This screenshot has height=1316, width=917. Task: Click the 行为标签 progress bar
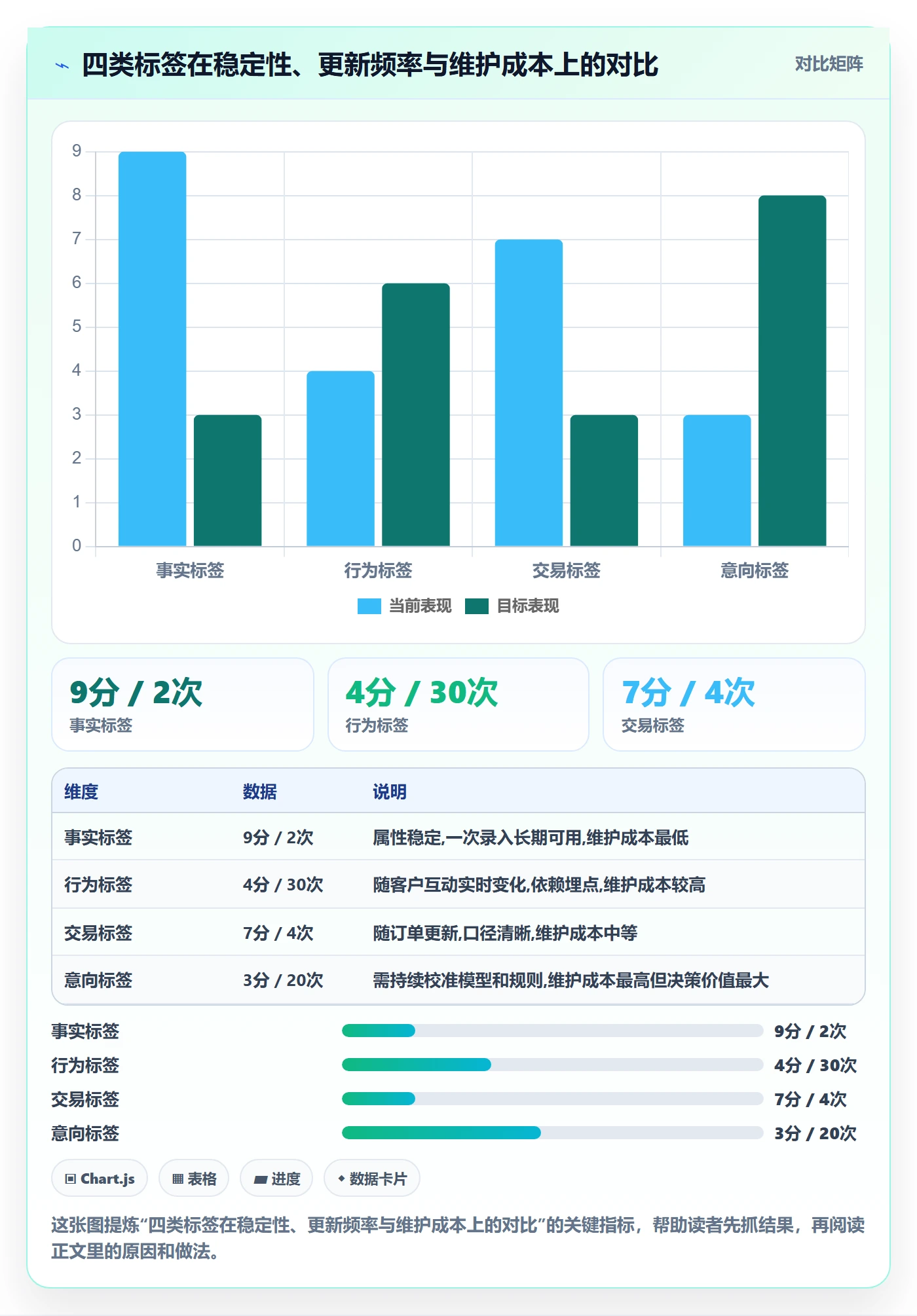click(x=552, y=1065)
